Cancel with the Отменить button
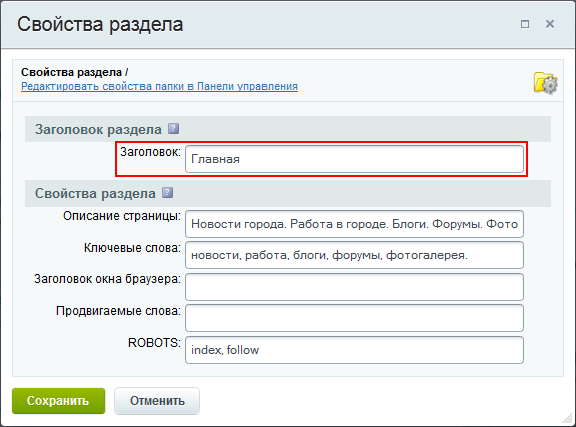The image size is (576, 427). tap(157, 401)
